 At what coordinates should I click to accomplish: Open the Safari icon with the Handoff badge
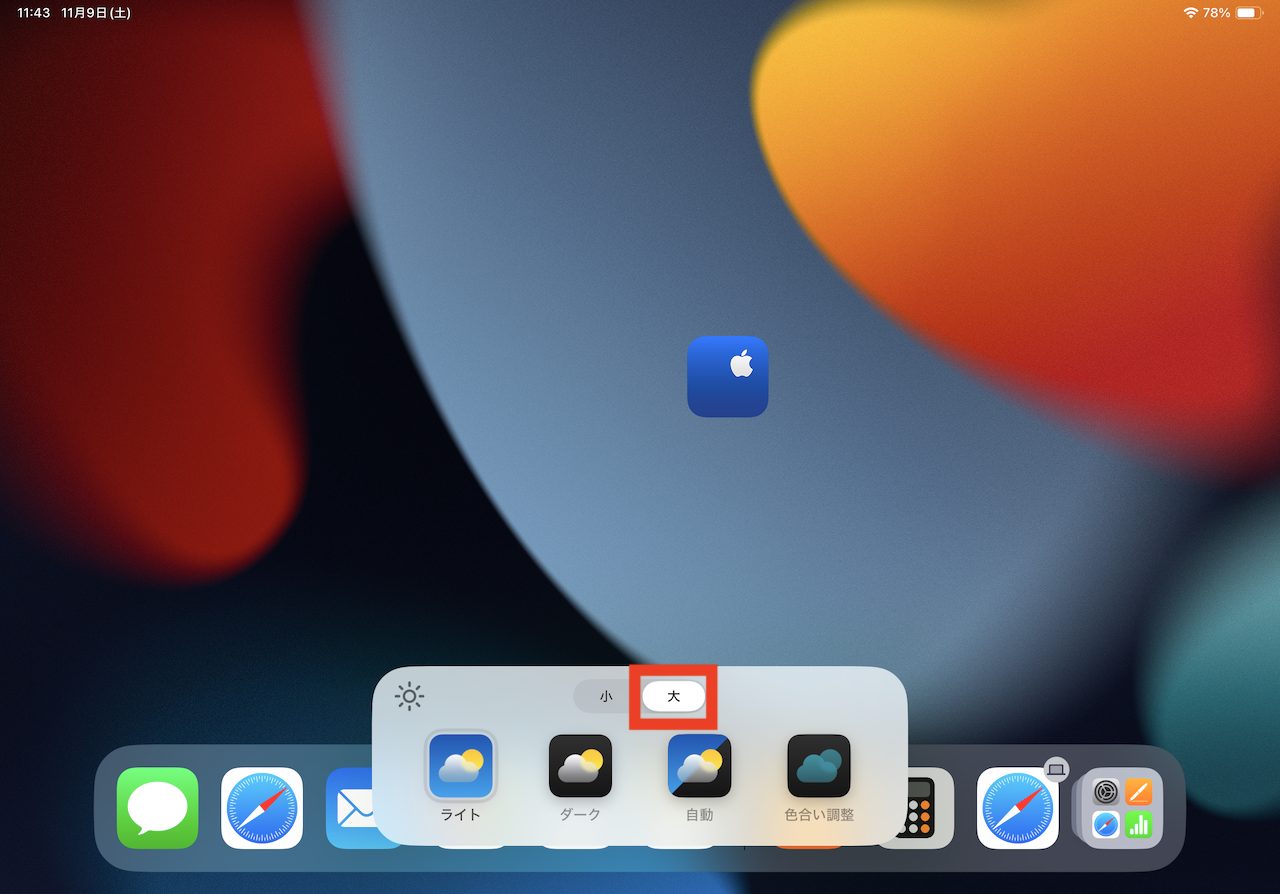point(1018,808)
